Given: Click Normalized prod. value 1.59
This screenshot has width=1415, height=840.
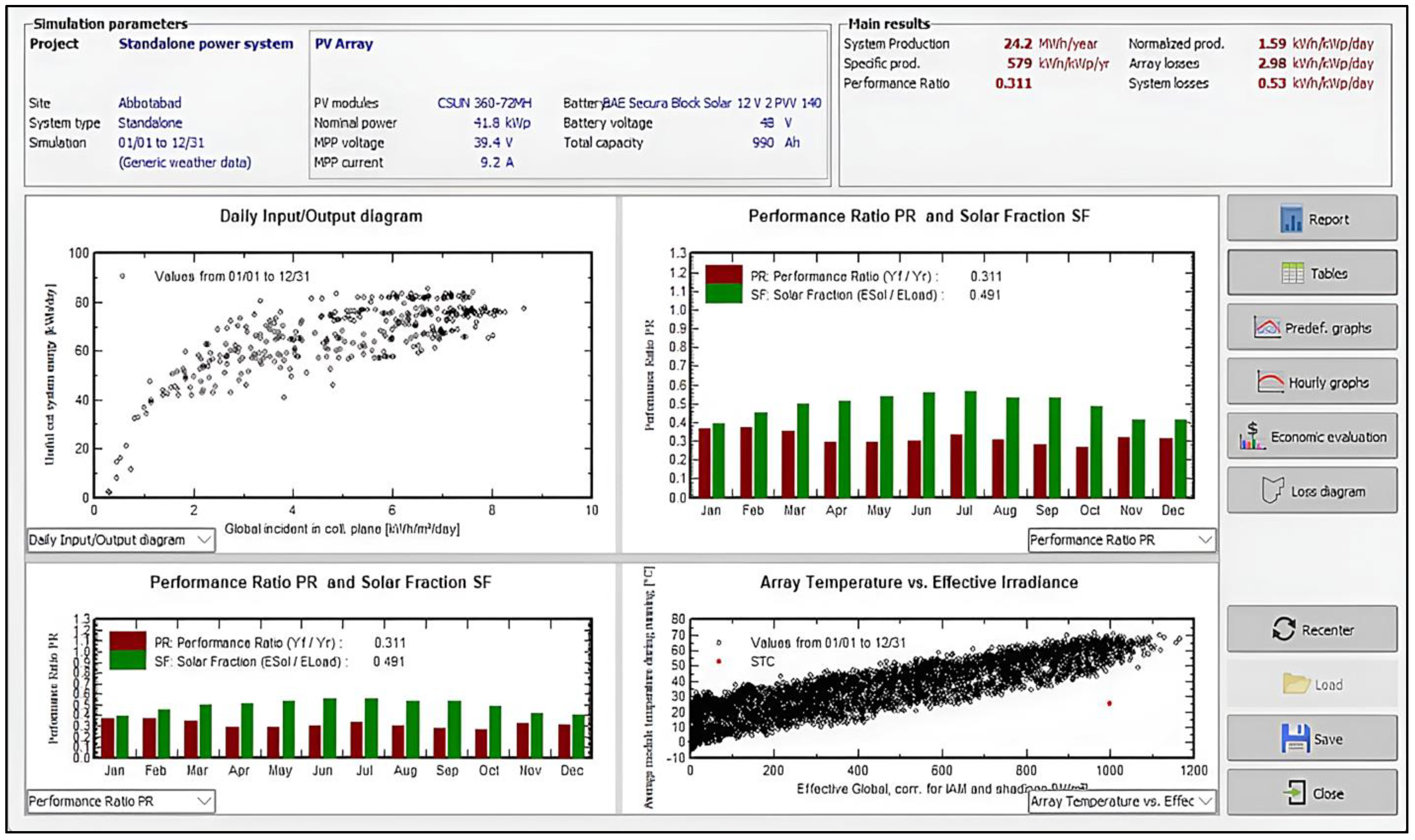Looking at the screenshot, I should click(x=1272, y=44).
